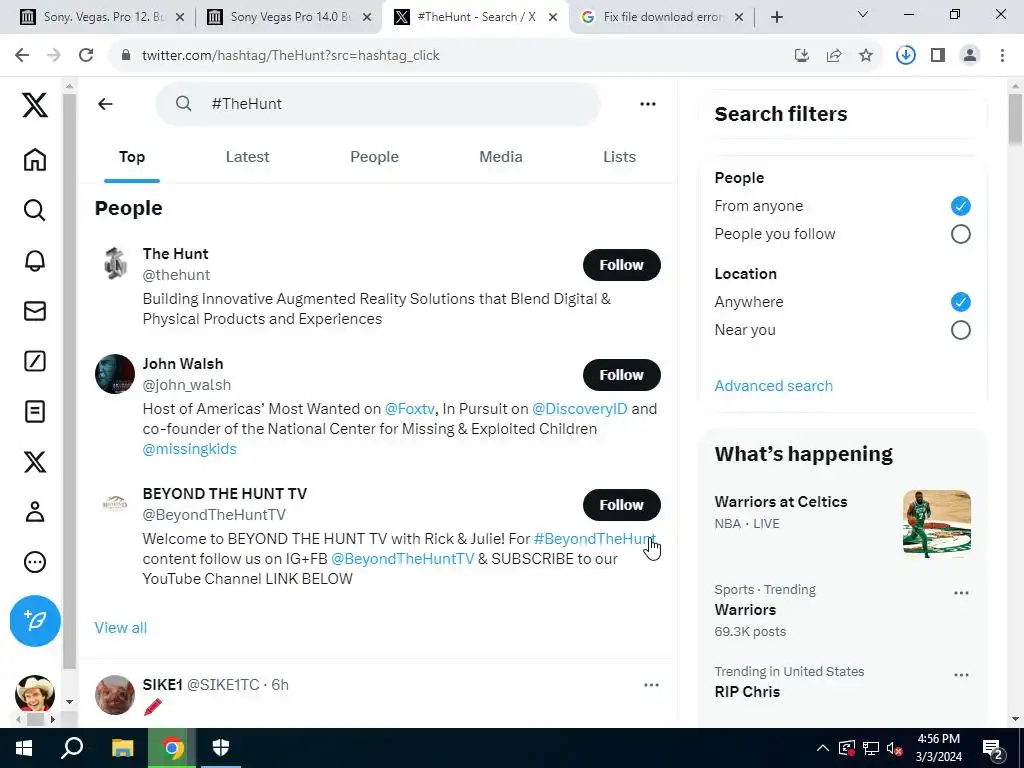Select Near you location radio option
Screen dimensions: 1024x768
pyautogui.click(x=961, y=330)
